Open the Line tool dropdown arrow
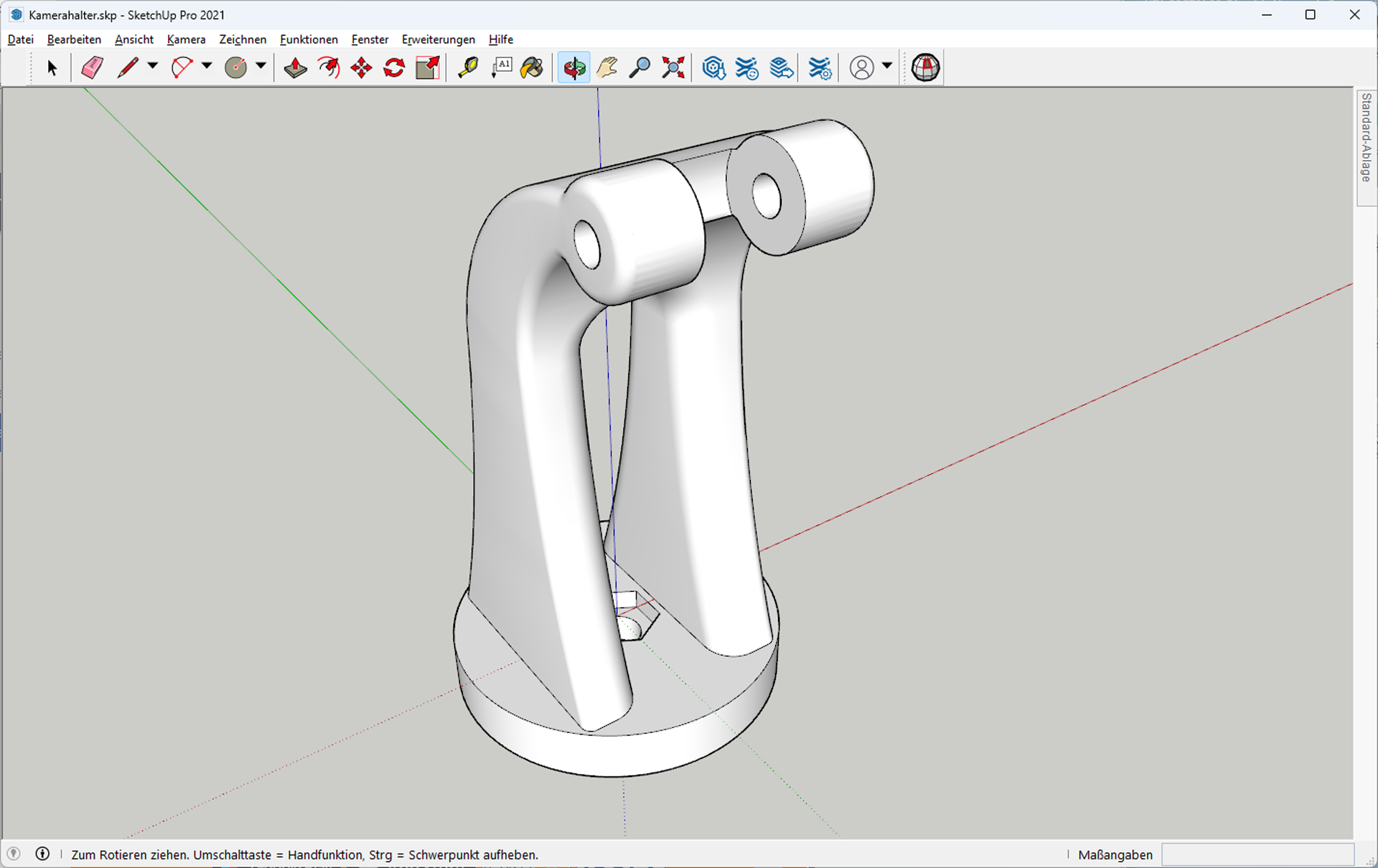1378x868 pixels. [x=152, y=66]
